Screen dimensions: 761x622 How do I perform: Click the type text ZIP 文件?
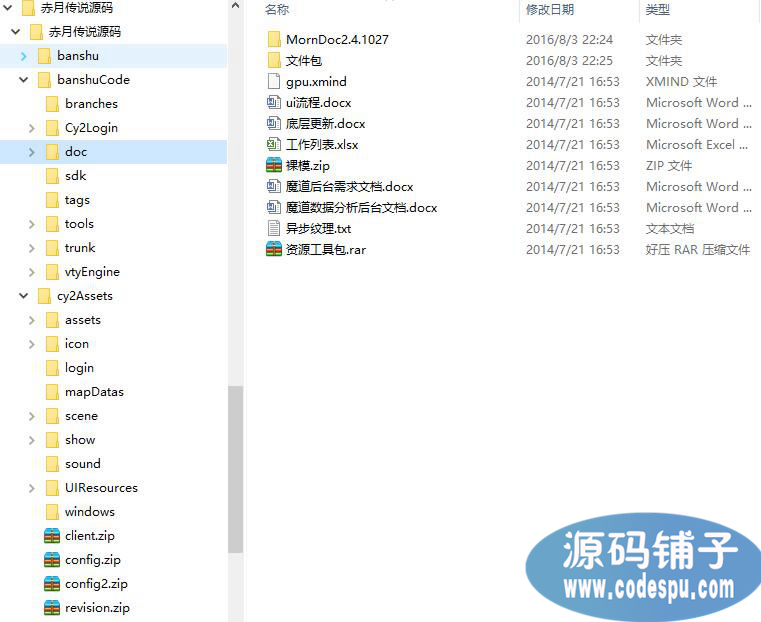coord(669,165)
